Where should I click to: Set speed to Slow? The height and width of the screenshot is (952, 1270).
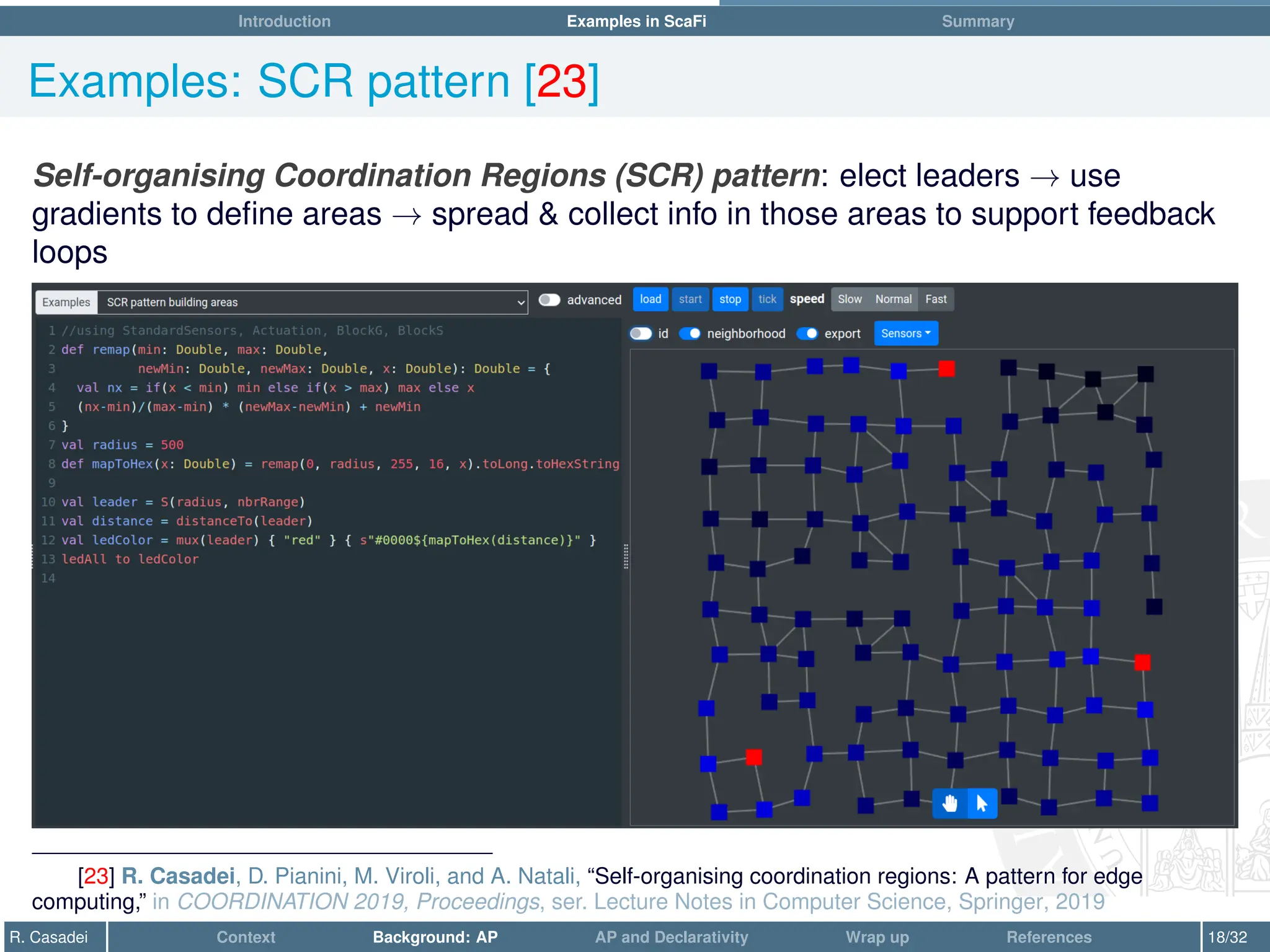(850, 299)
